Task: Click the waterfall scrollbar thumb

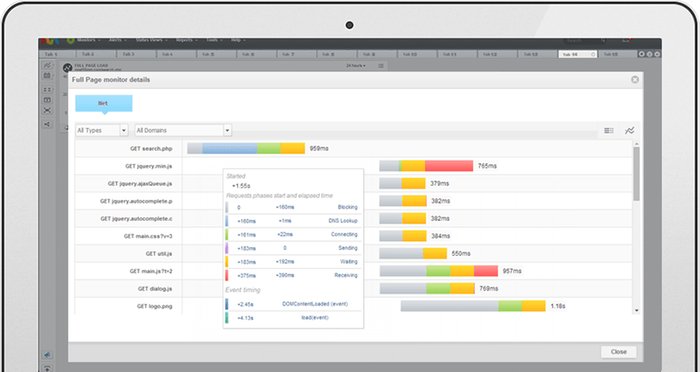Action: [x=636, y=173]
